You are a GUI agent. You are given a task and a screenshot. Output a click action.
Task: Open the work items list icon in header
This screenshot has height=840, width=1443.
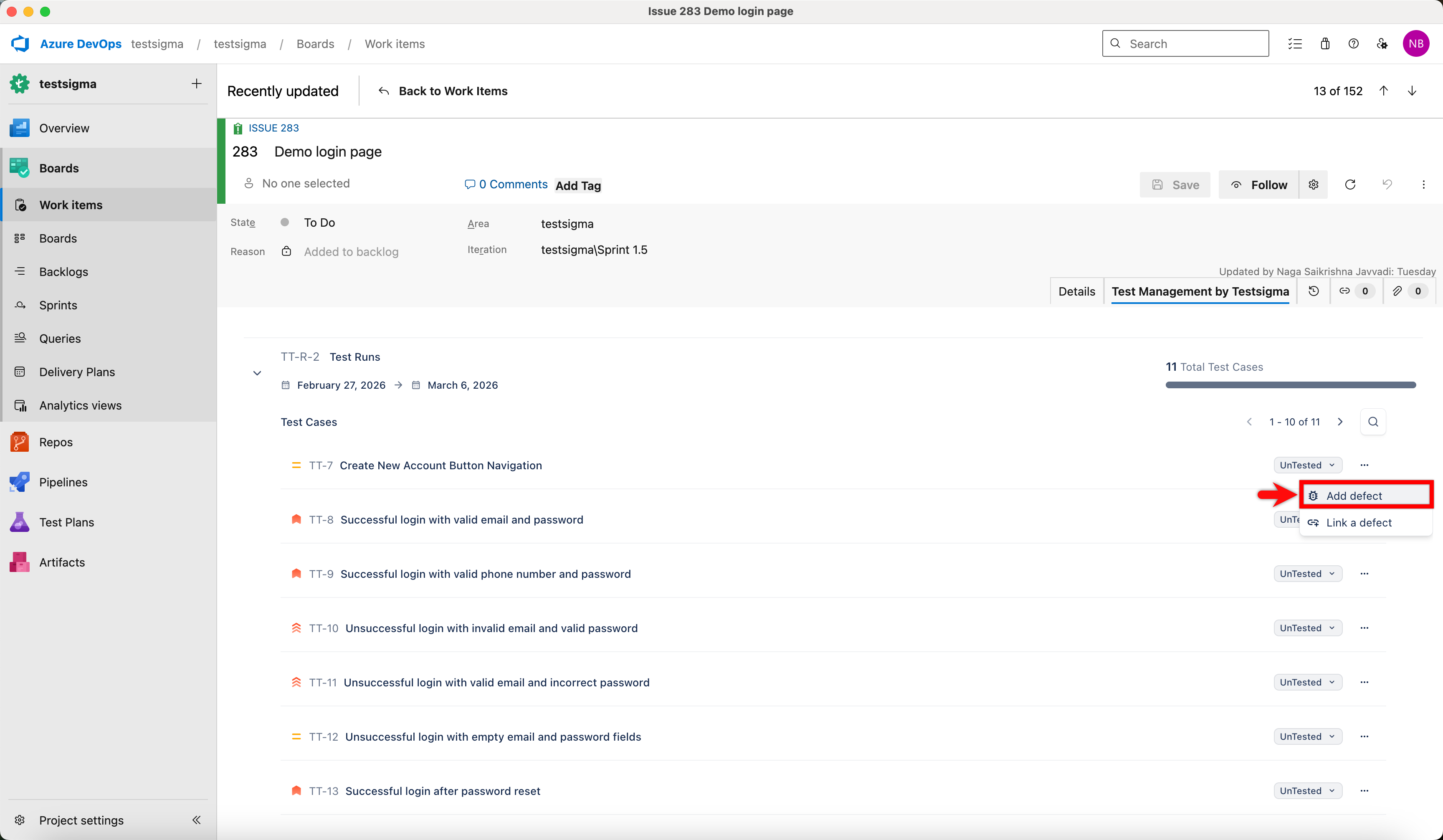[1295, 43]
